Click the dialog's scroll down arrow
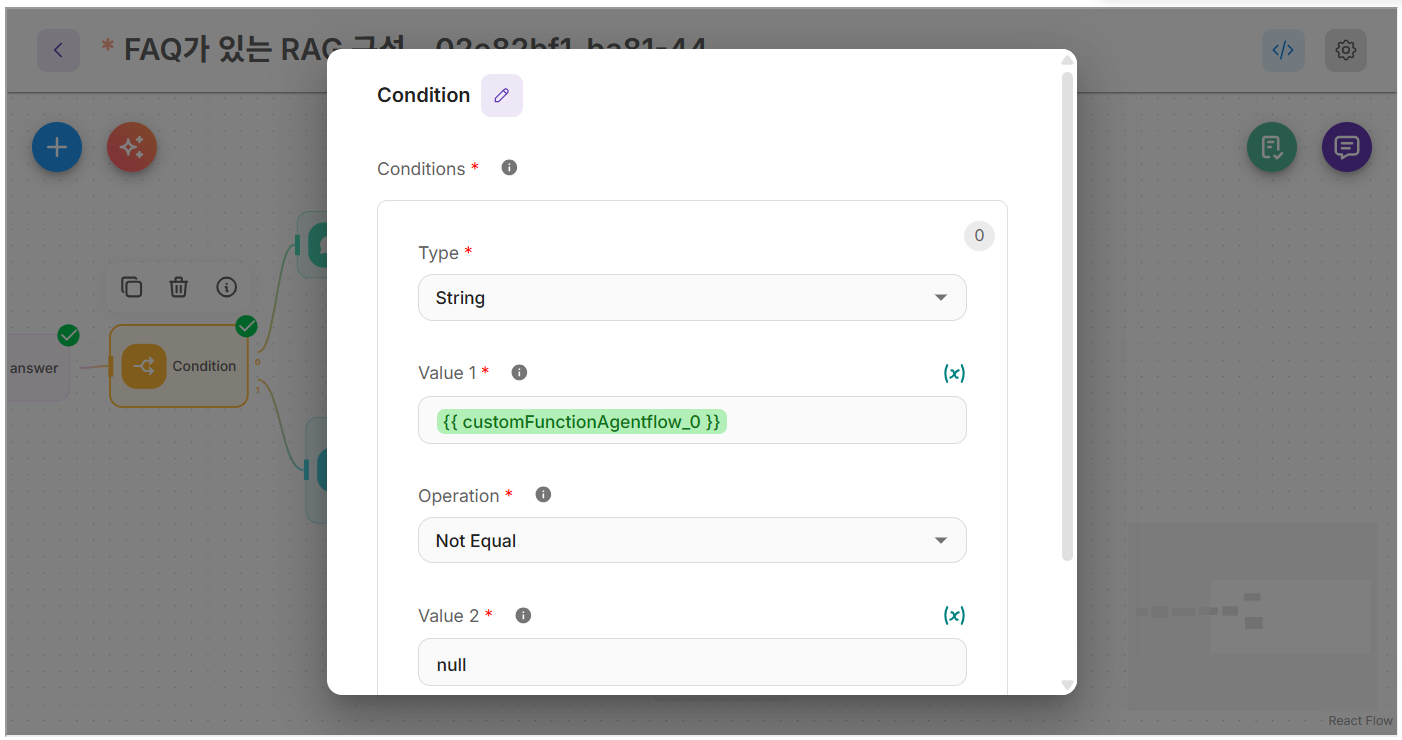The image size is (1402, 740). click(x=1067, y=685)
